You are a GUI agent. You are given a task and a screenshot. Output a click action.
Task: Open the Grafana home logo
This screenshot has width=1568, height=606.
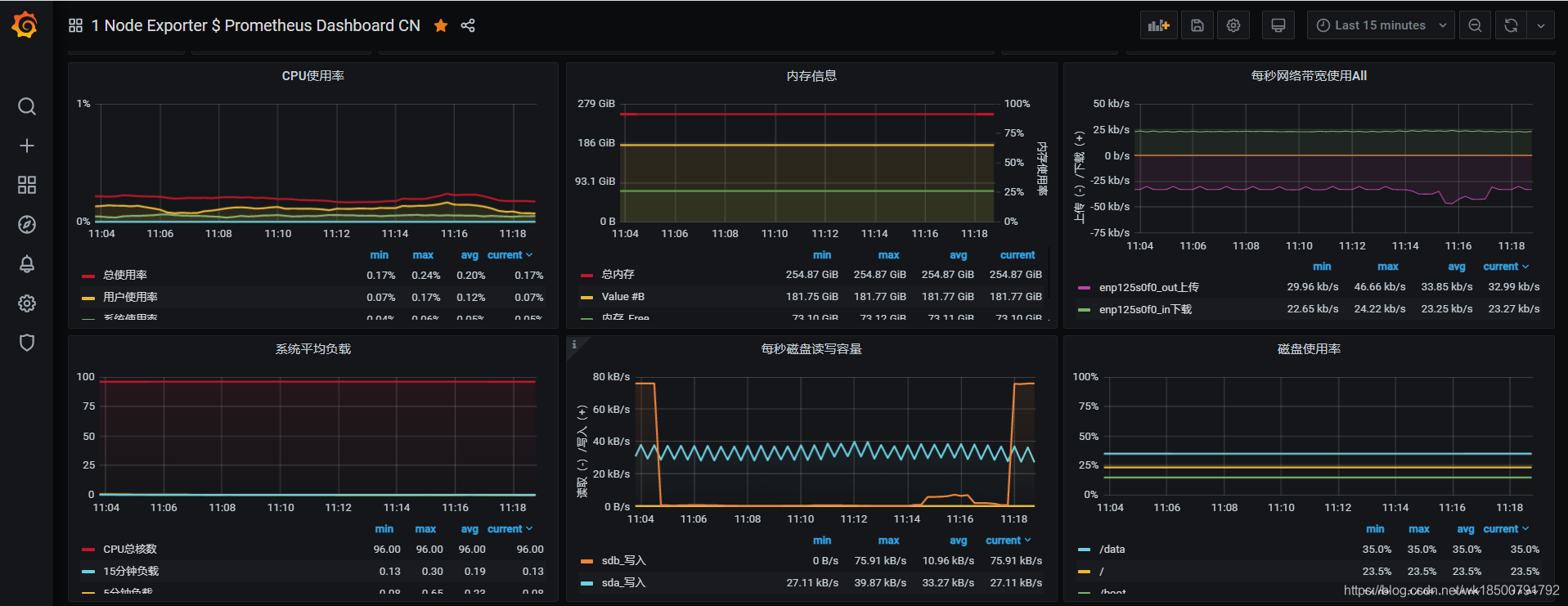click(x=25, y=25)
